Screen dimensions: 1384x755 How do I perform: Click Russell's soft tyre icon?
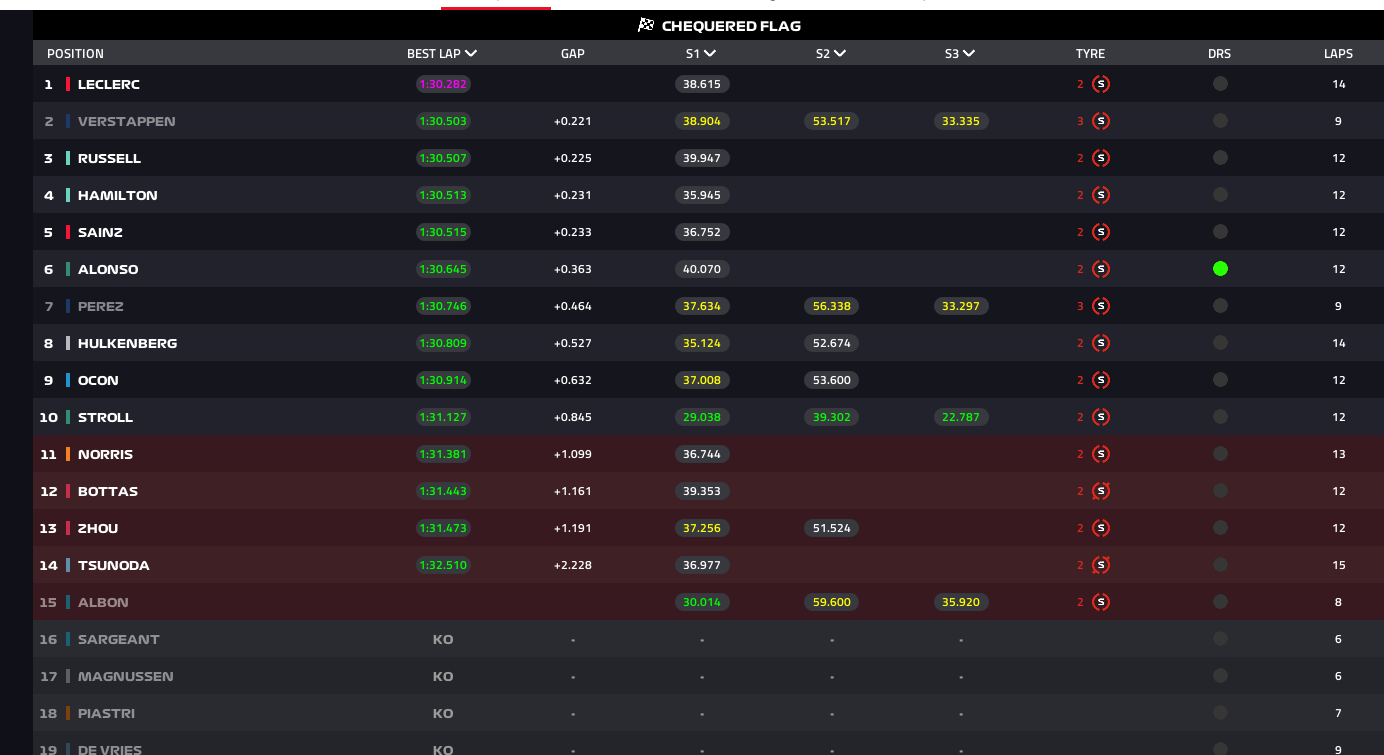pos(1101,158)
